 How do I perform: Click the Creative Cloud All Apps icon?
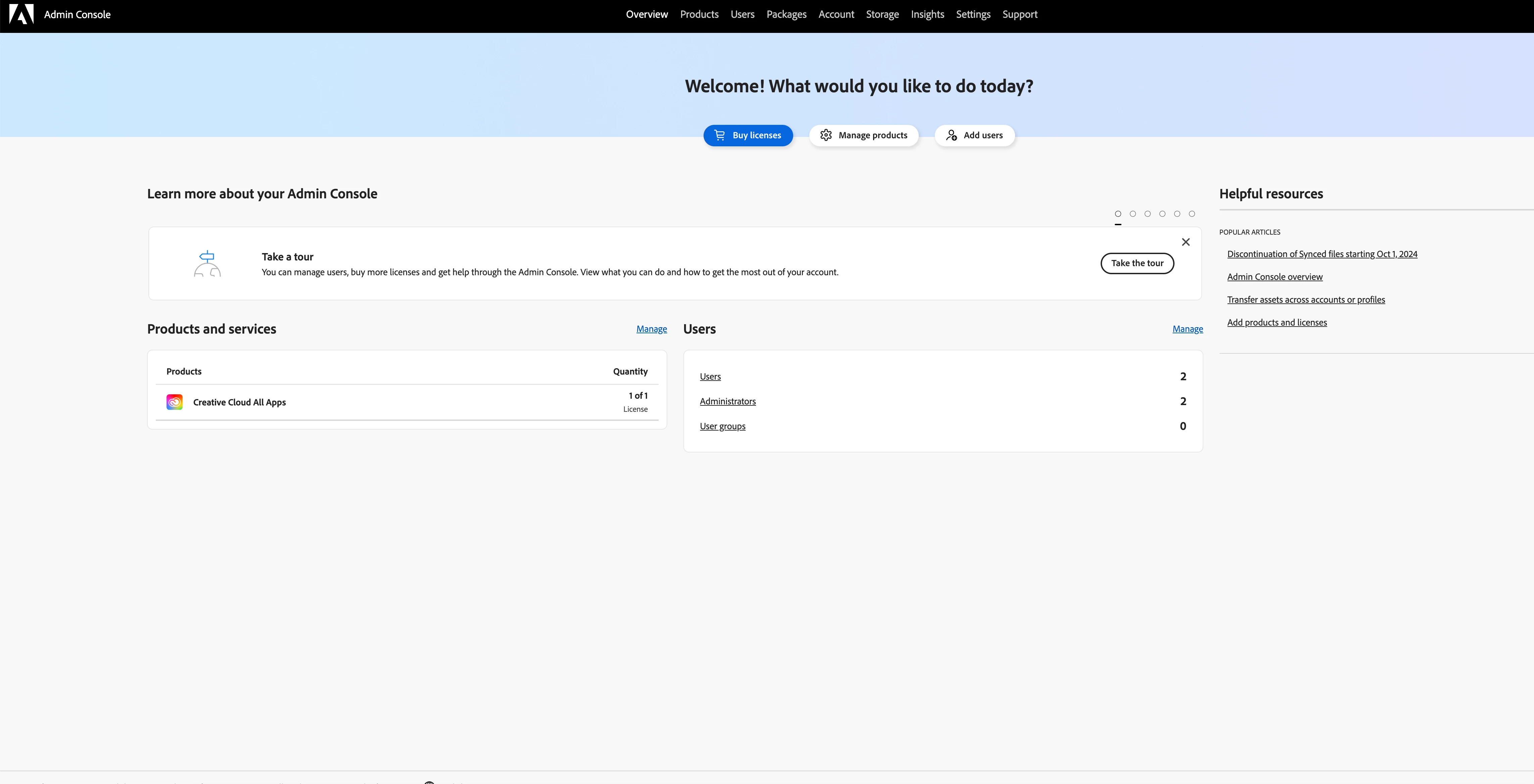pyautogui.click(x=175, y=402)
